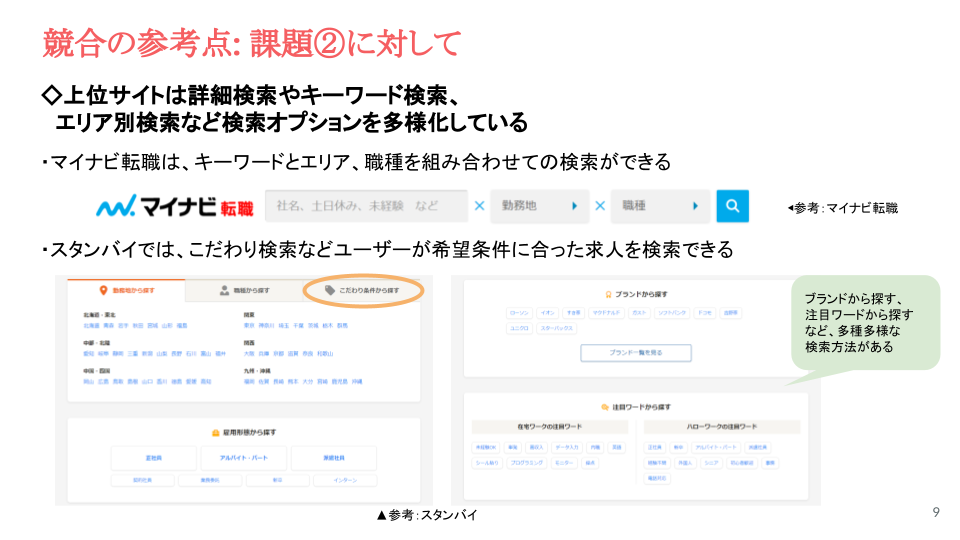Select the ガスト brand chip
The width and height of the screenshot is (960, 540).
click(x=639, y=313)
